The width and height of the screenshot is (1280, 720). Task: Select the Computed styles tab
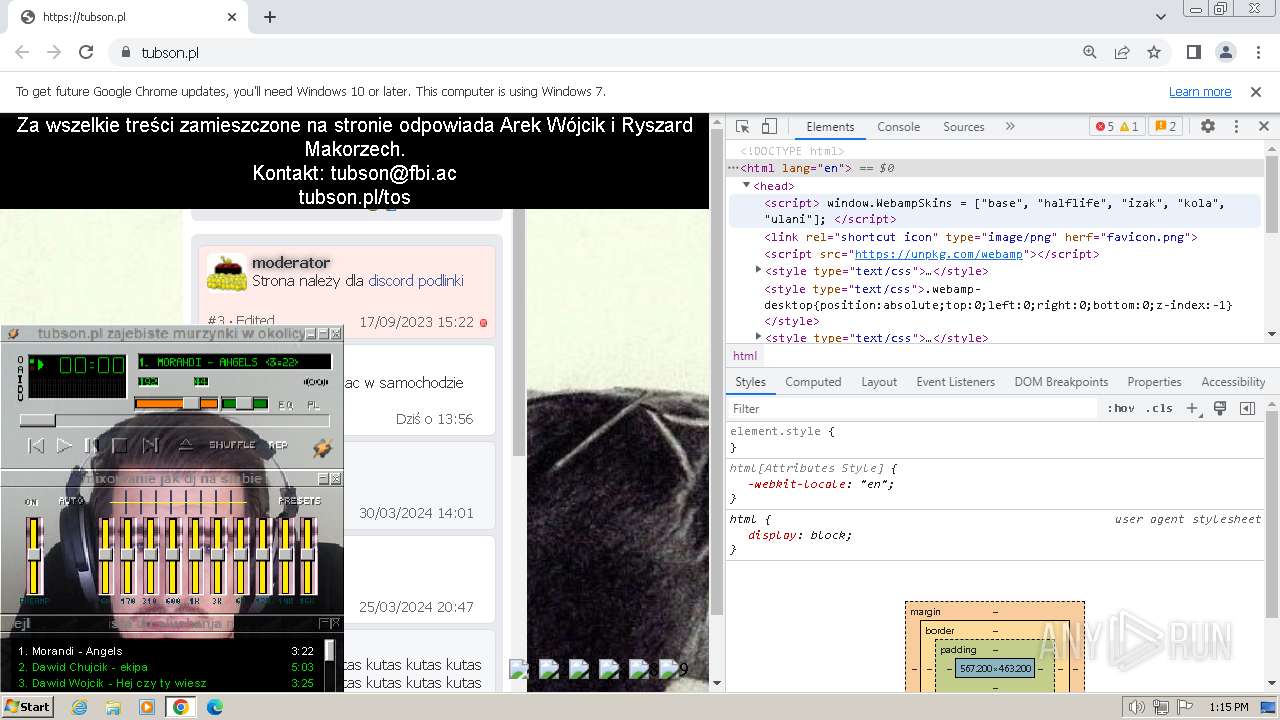click(813, 382)
